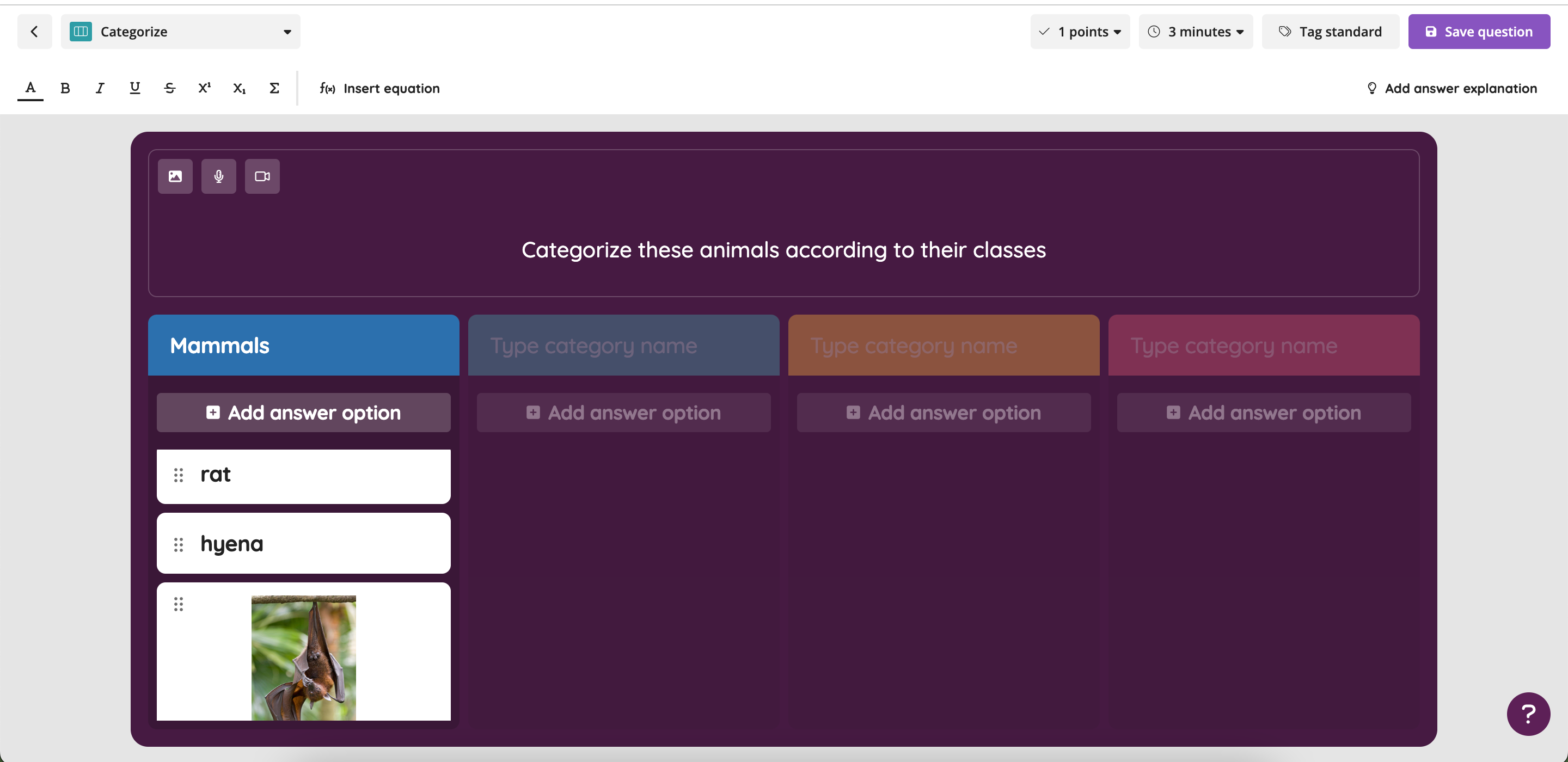Image resolution: width=1568 pixels, height=762 pixels.
Task: Add video to the question
Action: click(x=262, y=176)
